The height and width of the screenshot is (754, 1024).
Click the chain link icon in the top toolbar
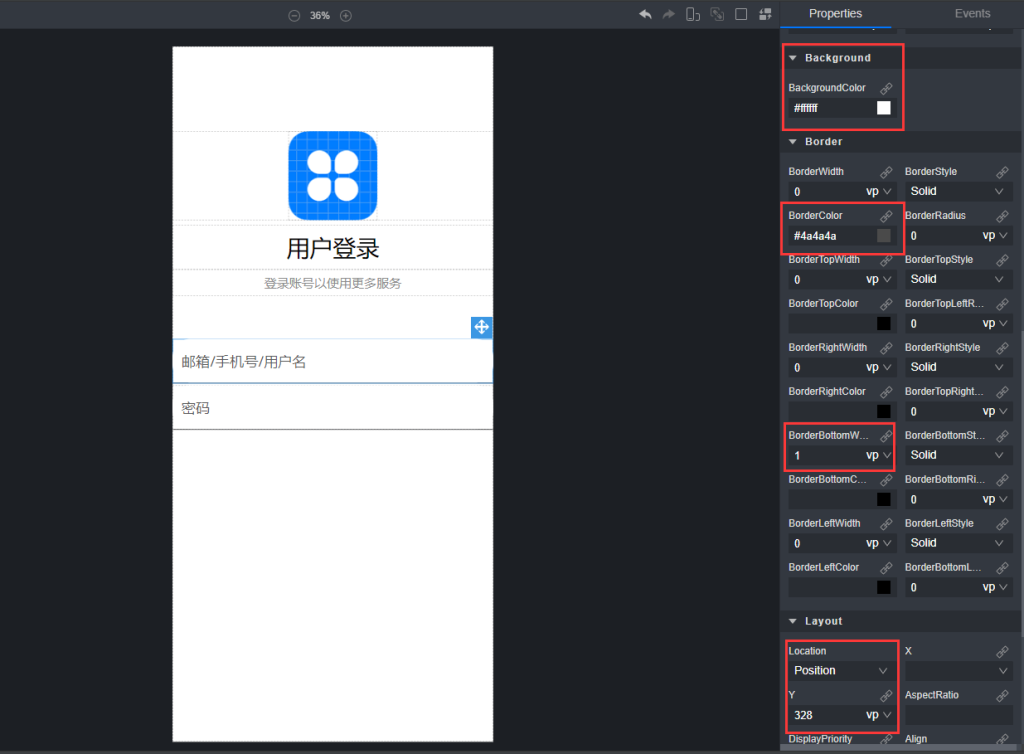click(x=717, y=14)
